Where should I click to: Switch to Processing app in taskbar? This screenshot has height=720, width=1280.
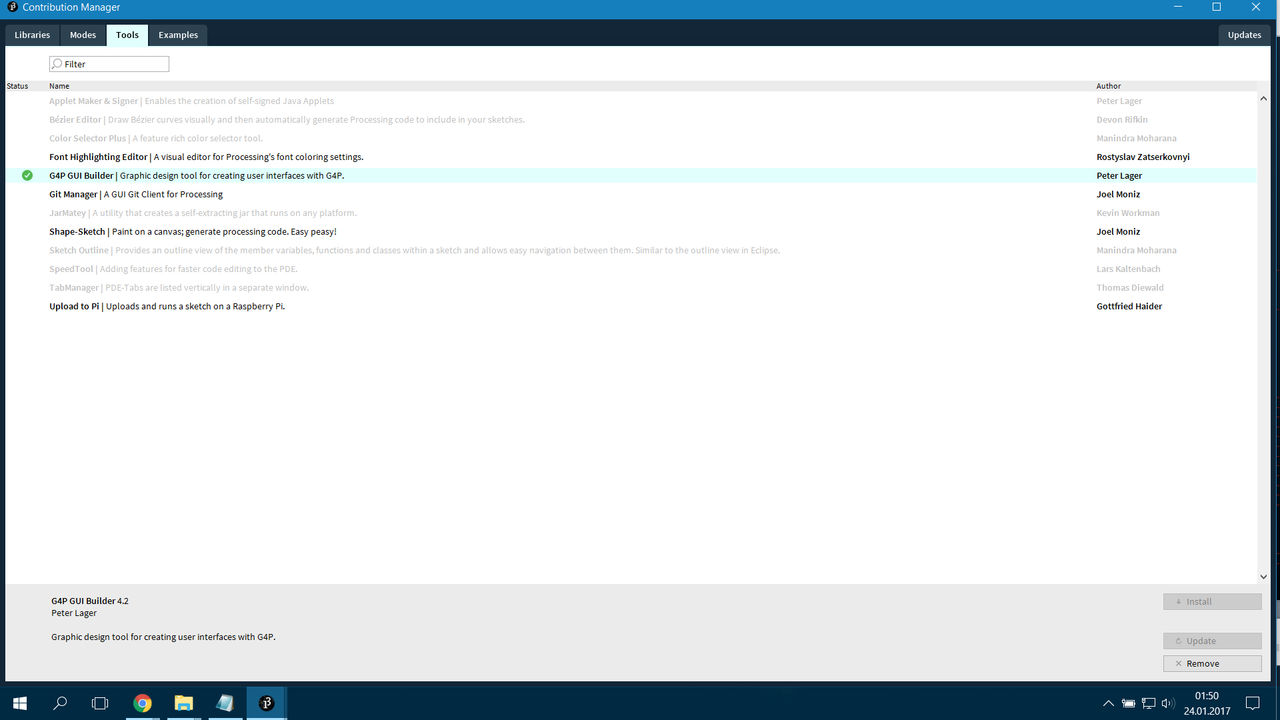click(267, 703)
